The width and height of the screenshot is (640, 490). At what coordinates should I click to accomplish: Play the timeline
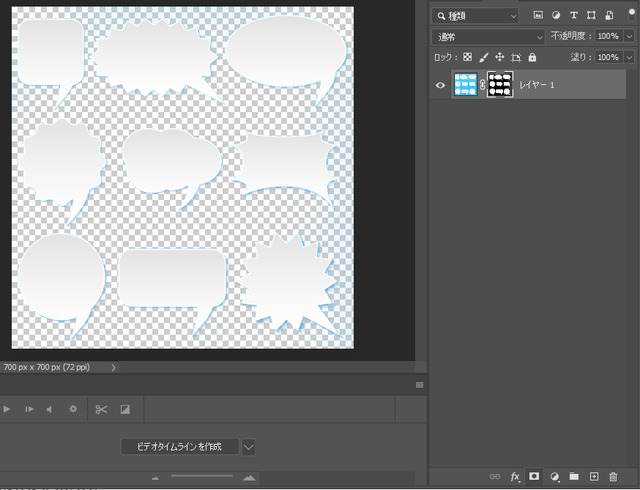7,409
